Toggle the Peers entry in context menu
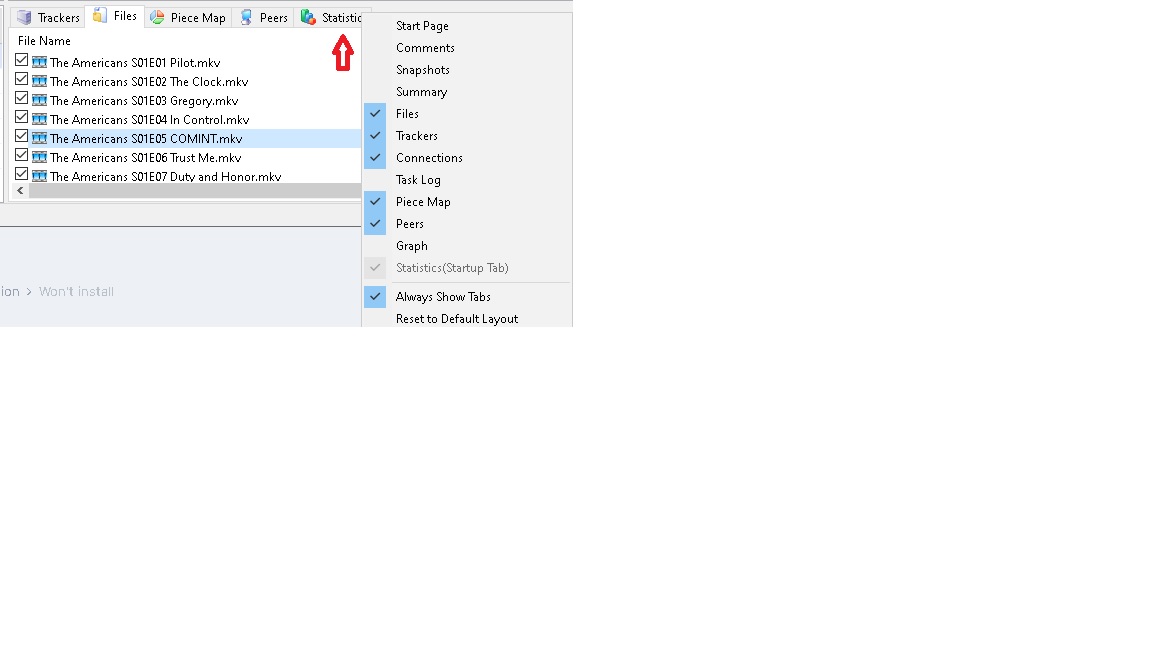 pos(467,224)
